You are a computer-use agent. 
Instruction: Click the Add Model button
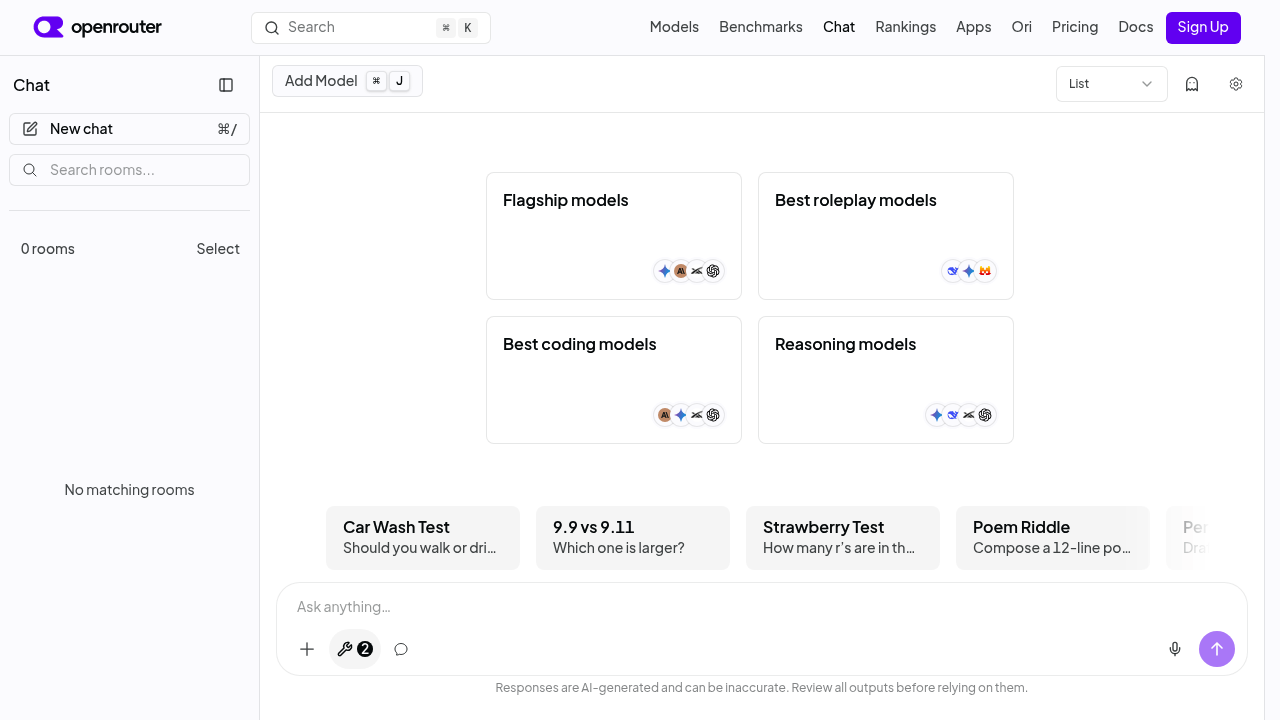point(347,81)
